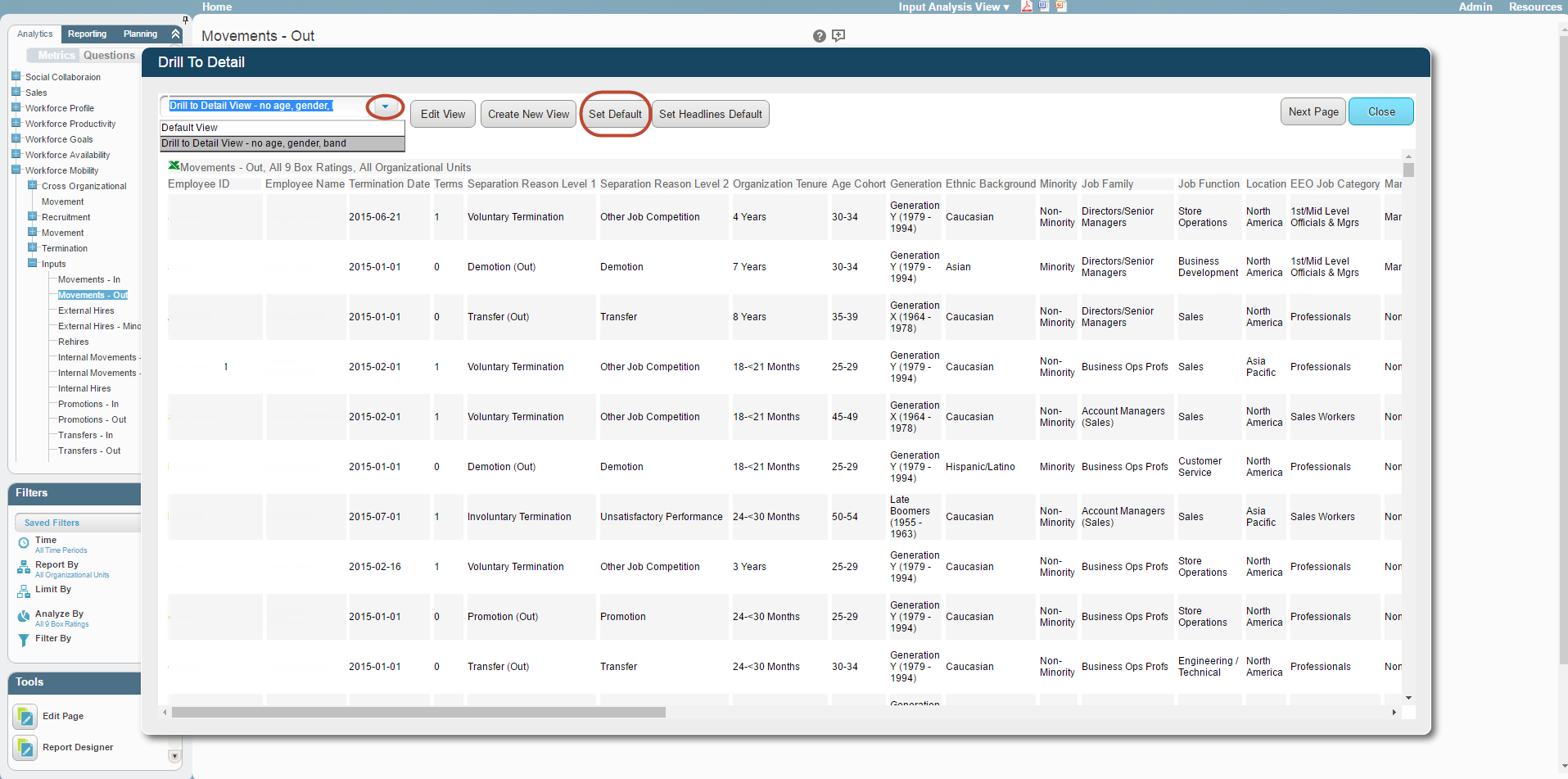This screenshot has width=1568, height=779.
Task: Select Rehires tree item
Action: click(x=73, y=342)
